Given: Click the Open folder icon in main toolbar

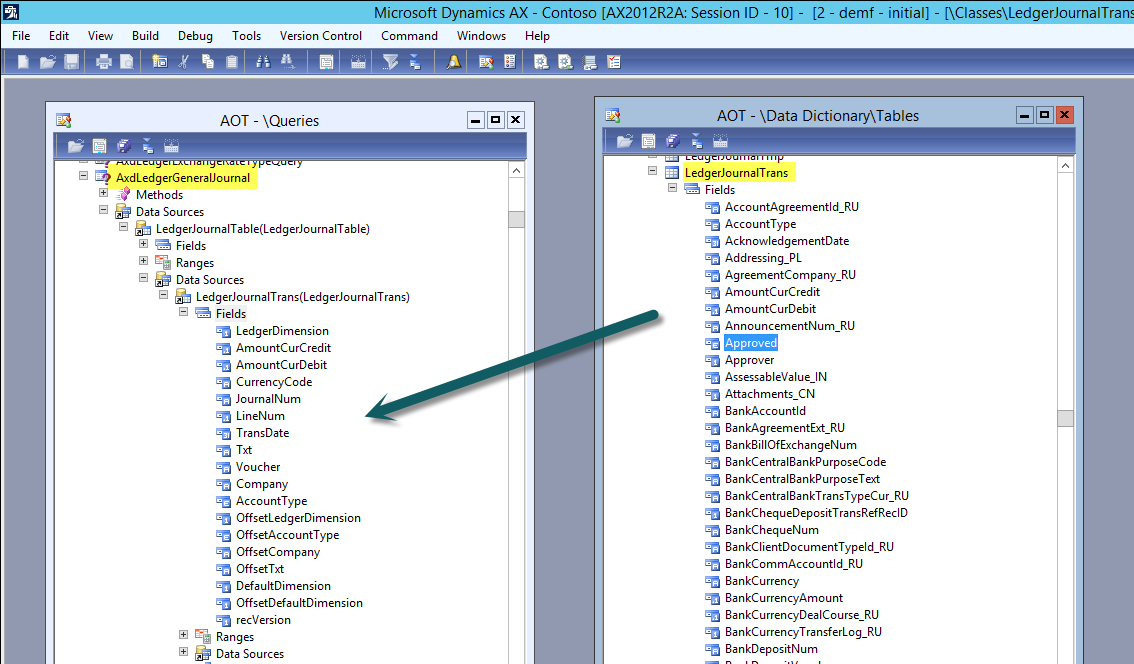Looking at the screenshot, I should pyautogui.click(x=47, y=62).
